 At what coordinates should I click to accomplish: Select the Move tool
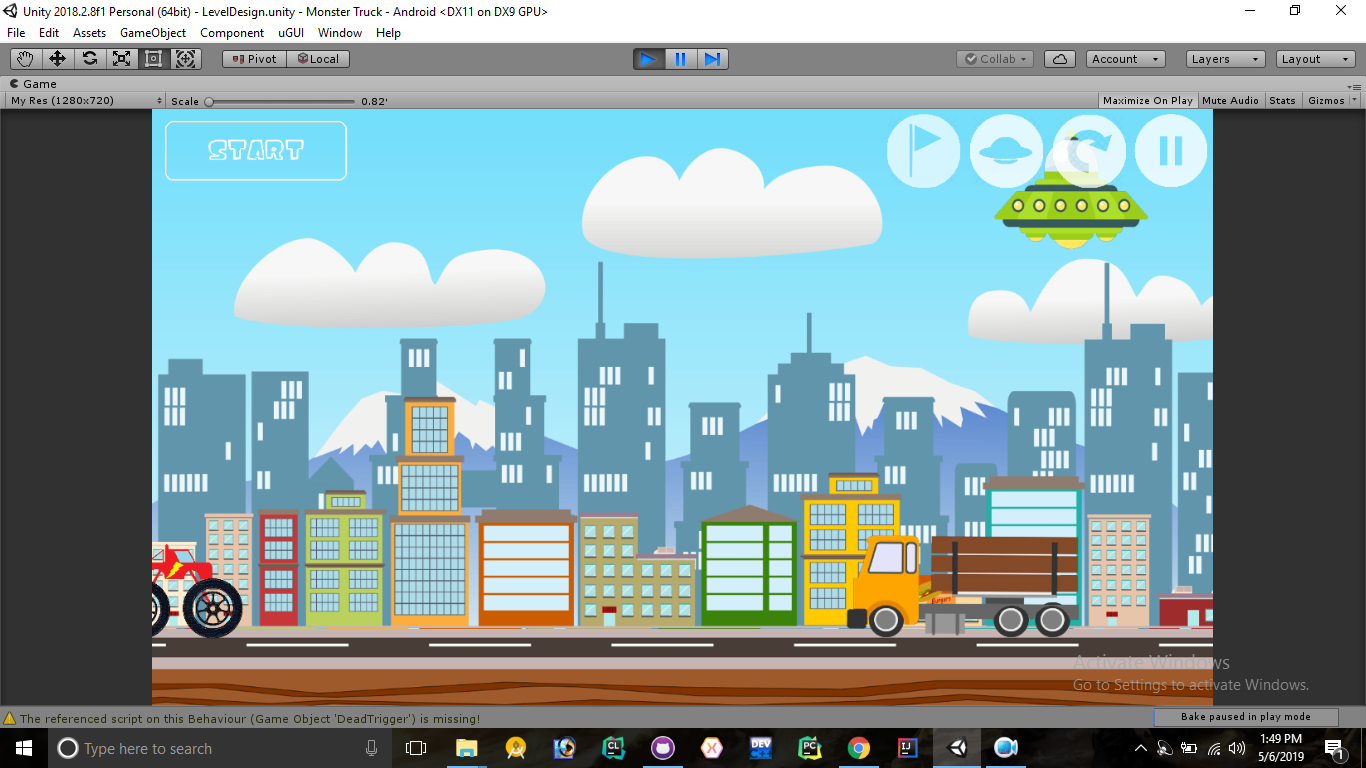point(57,58)
